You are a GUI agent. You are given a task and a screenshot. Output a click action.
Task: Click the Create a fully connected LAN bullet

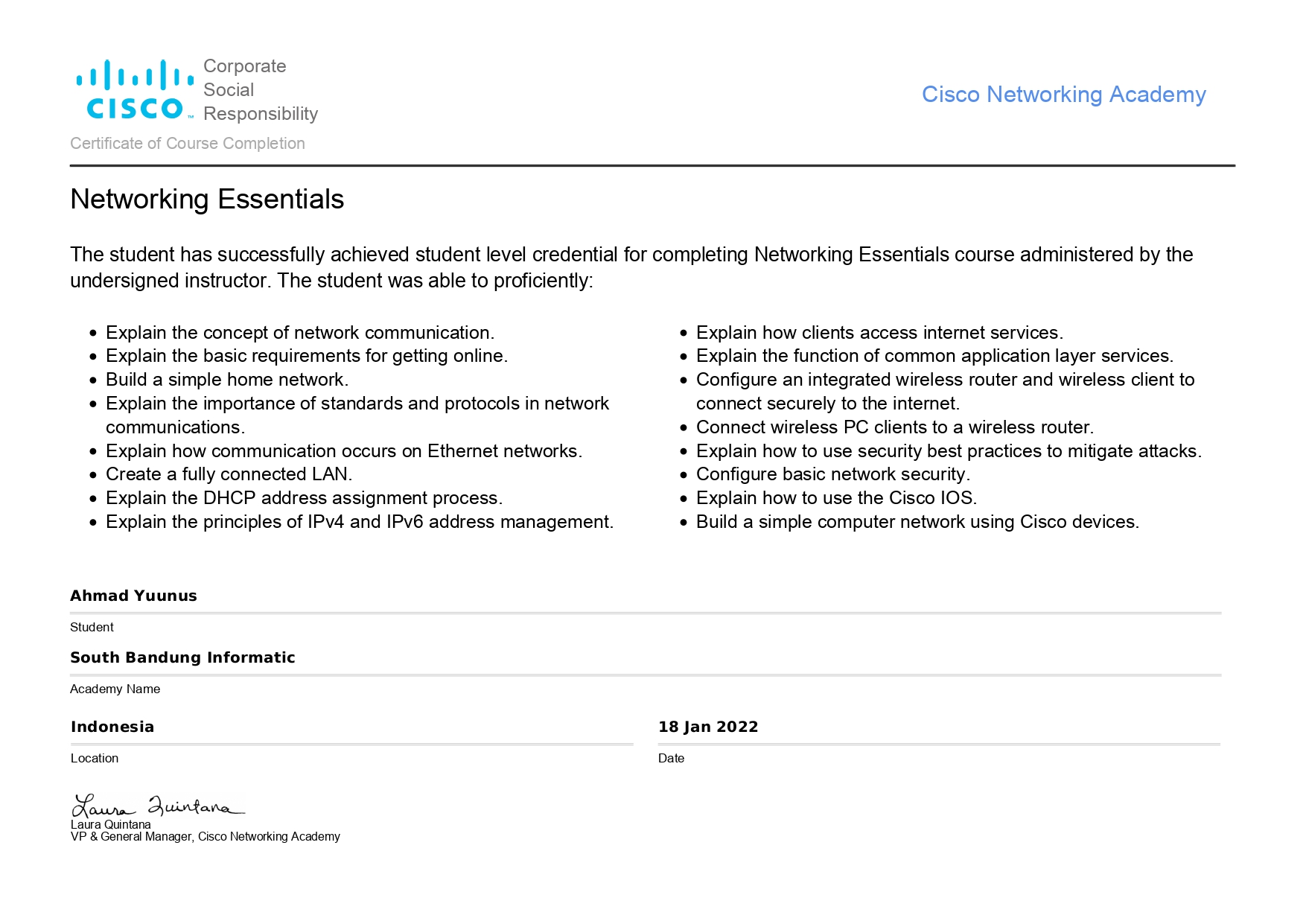coord(229,474)
